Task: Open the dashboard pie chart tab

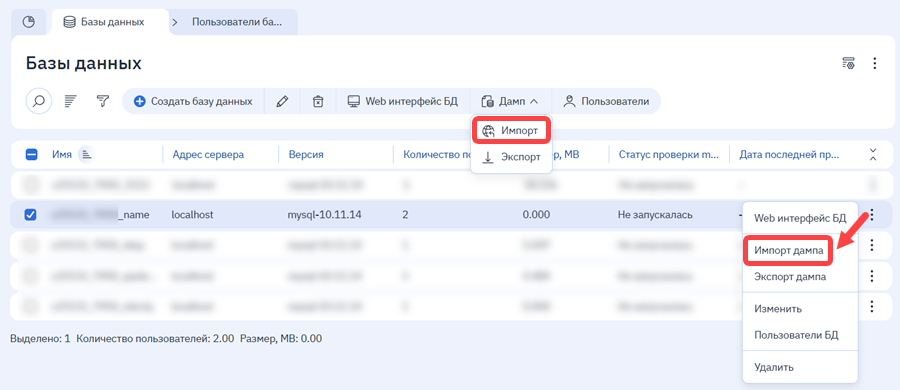Action: pyautogui.click(x=29, y=22)
